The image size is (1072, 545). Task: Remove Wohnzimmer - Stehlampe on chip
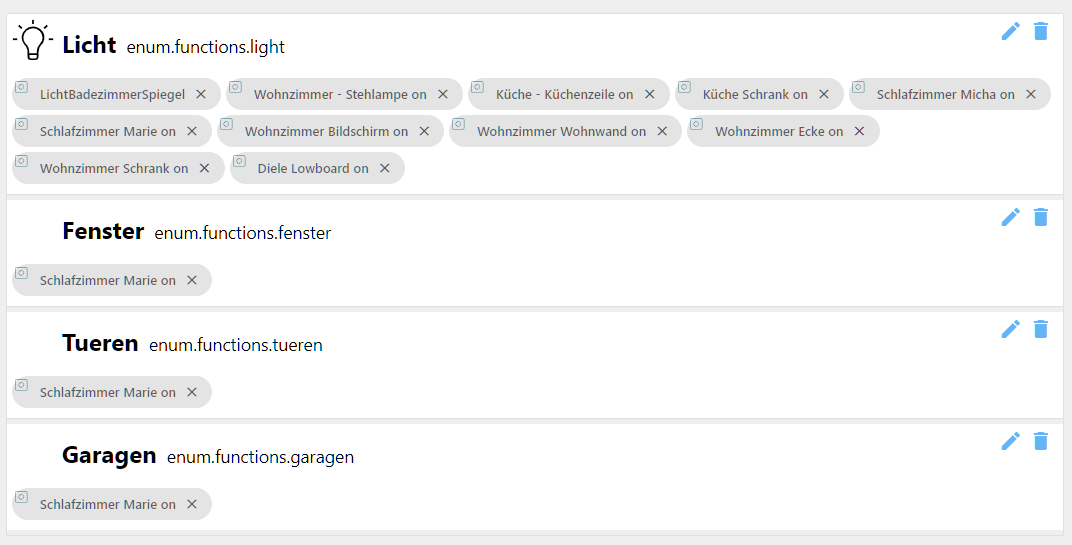coord(443,94)
